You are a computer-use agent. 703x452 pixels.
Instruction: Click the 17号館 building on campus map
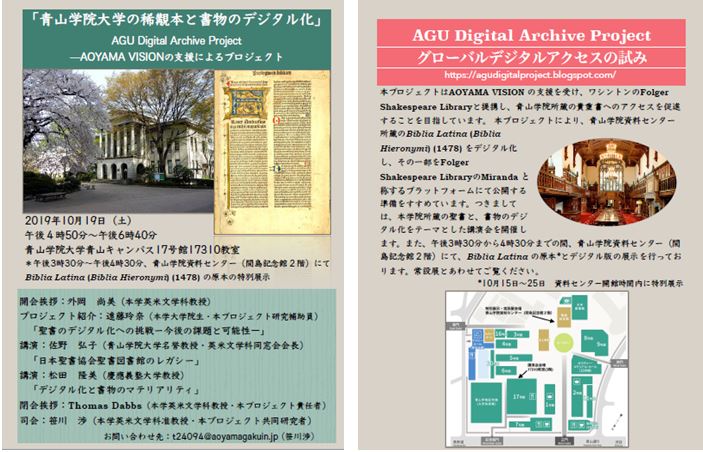coord(521,397)
